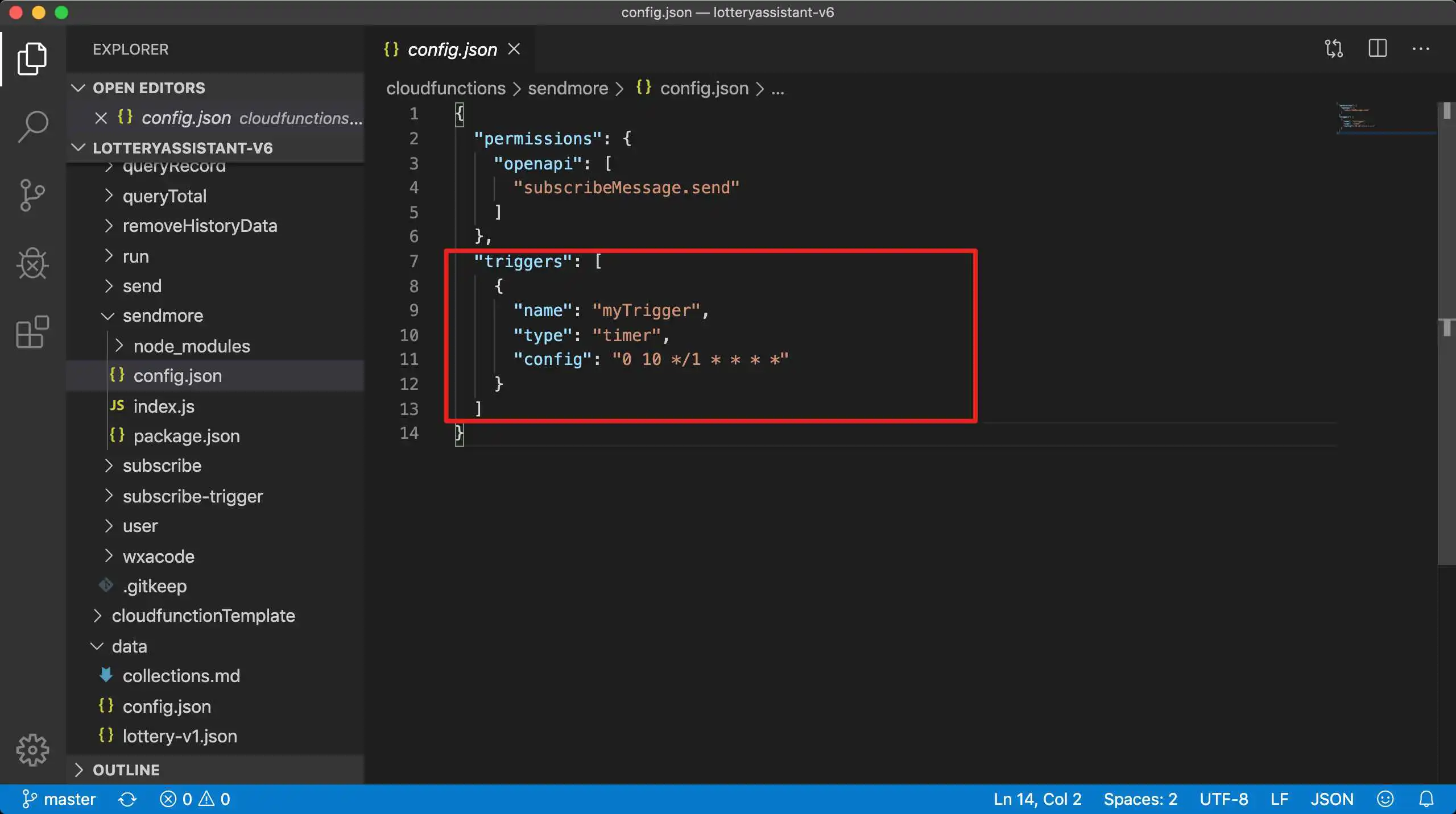Viewport: 1456px width, 814px height.
Task: Open the Run and Debug view
Action: pyautogui.click(x=32, y=264)
